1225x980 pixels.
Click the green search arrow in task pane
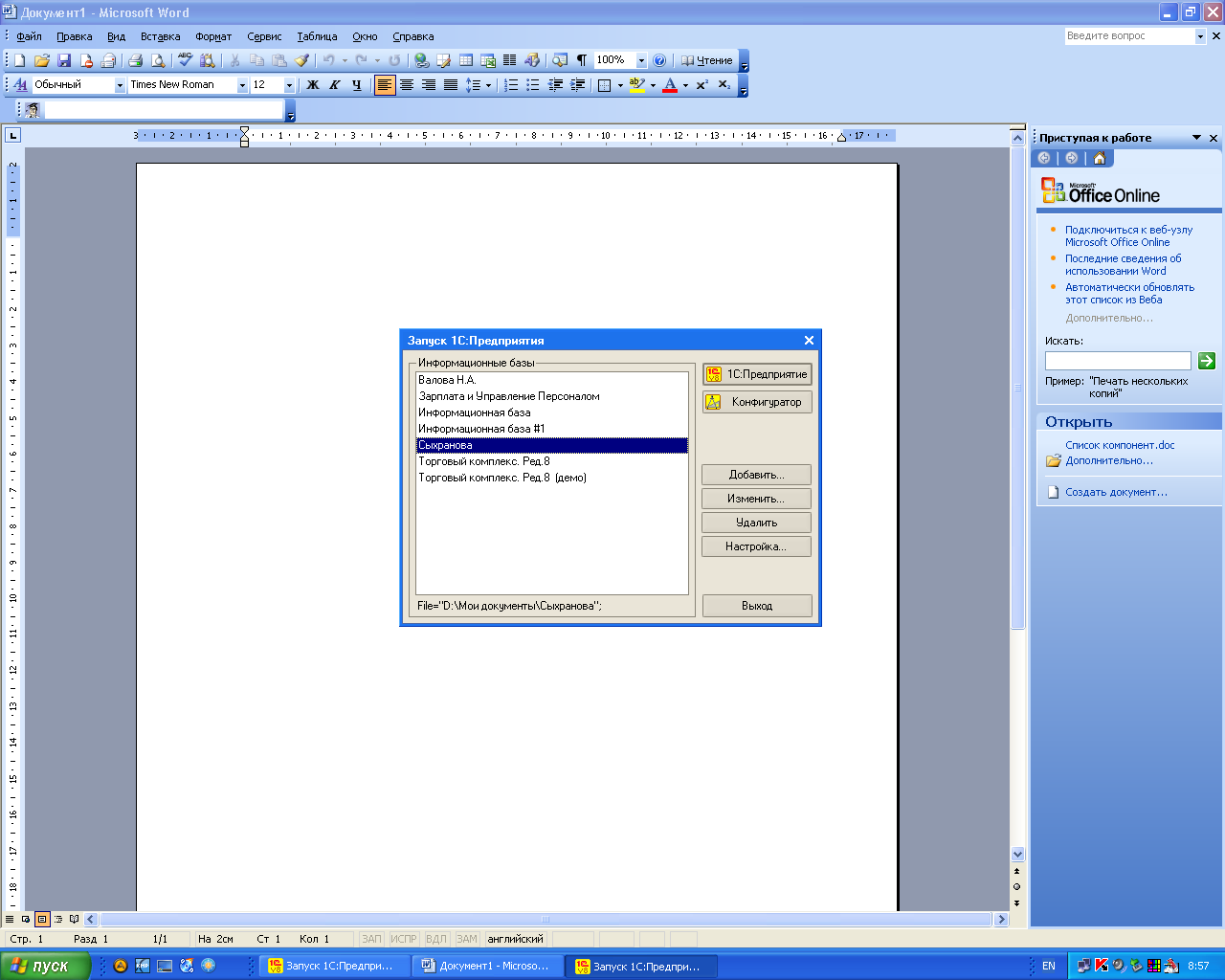tap(1207, 361)
